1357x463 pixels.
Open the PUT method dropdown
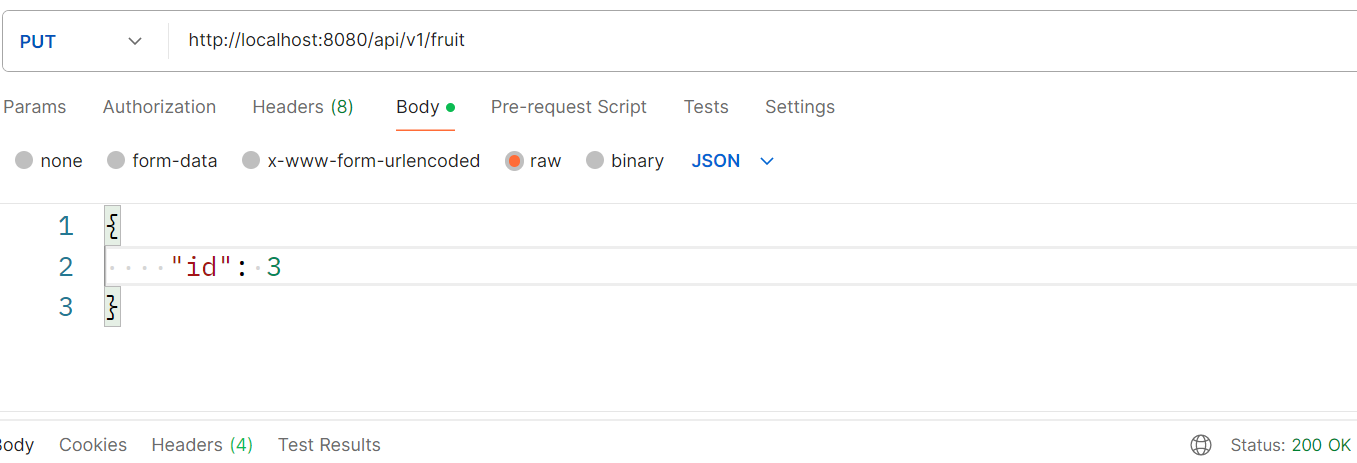point(82,41)
